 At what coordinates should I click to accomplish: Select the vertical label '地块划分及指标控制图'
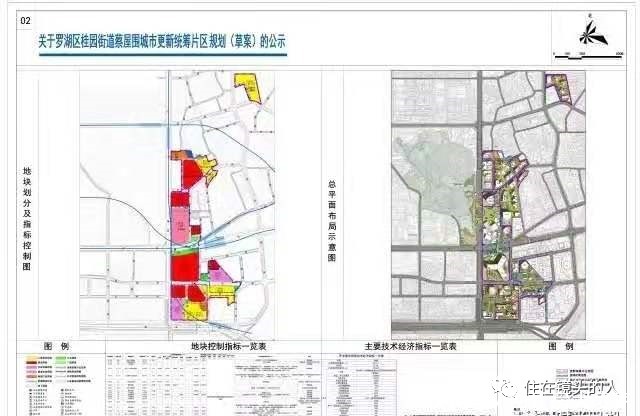27,218
